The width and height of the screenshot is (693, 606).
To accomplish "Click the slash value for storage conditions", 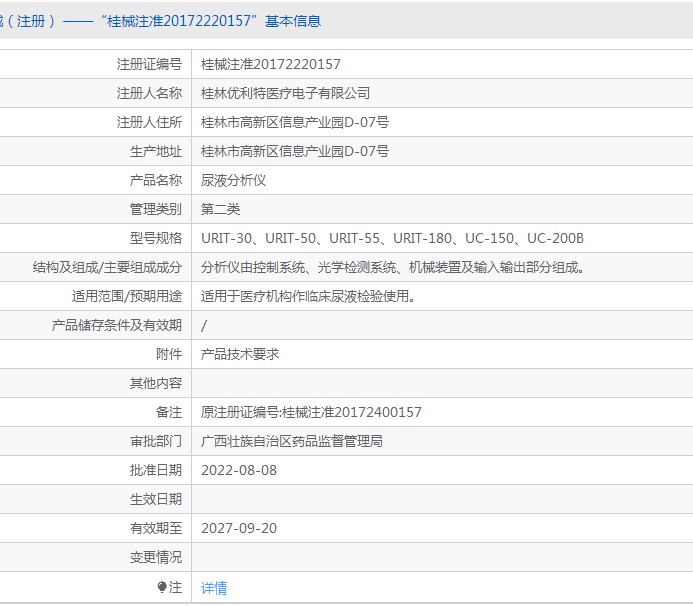I will click(204, 326).
